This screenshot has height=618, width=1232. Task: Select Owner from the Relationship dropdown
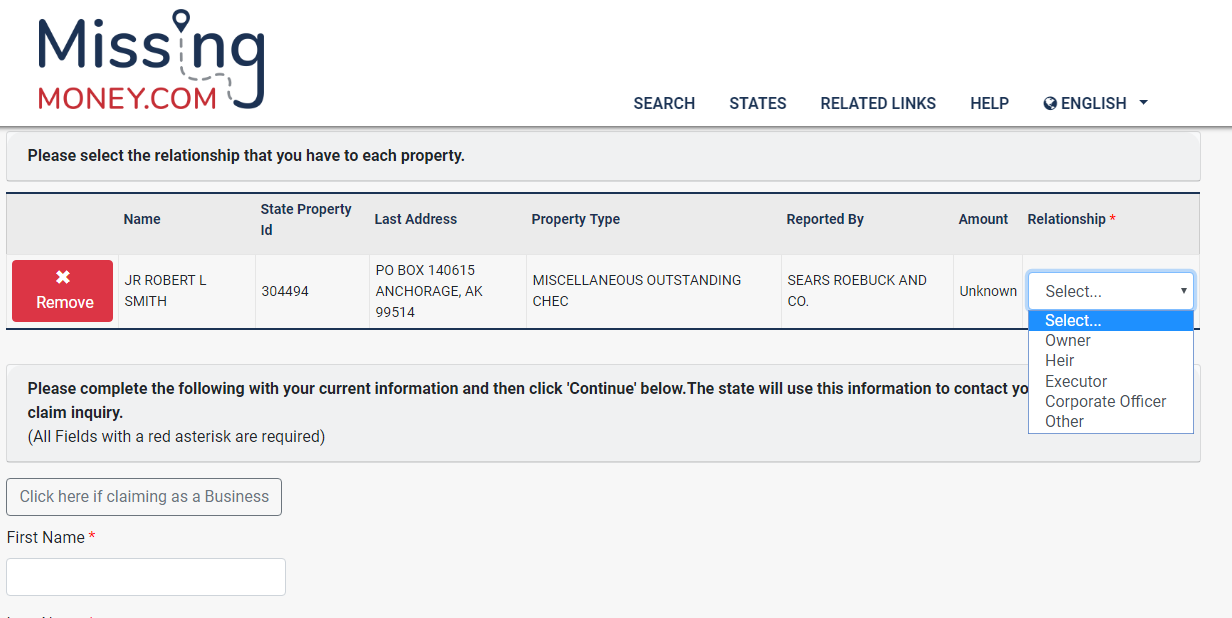(x=1067, y=340)
